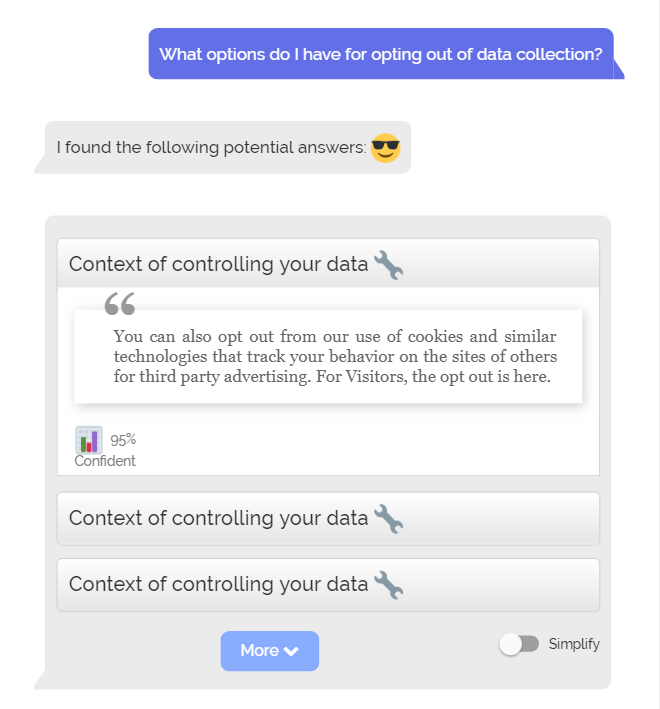Click the sunglasses emoji in the bot reply

385,149
